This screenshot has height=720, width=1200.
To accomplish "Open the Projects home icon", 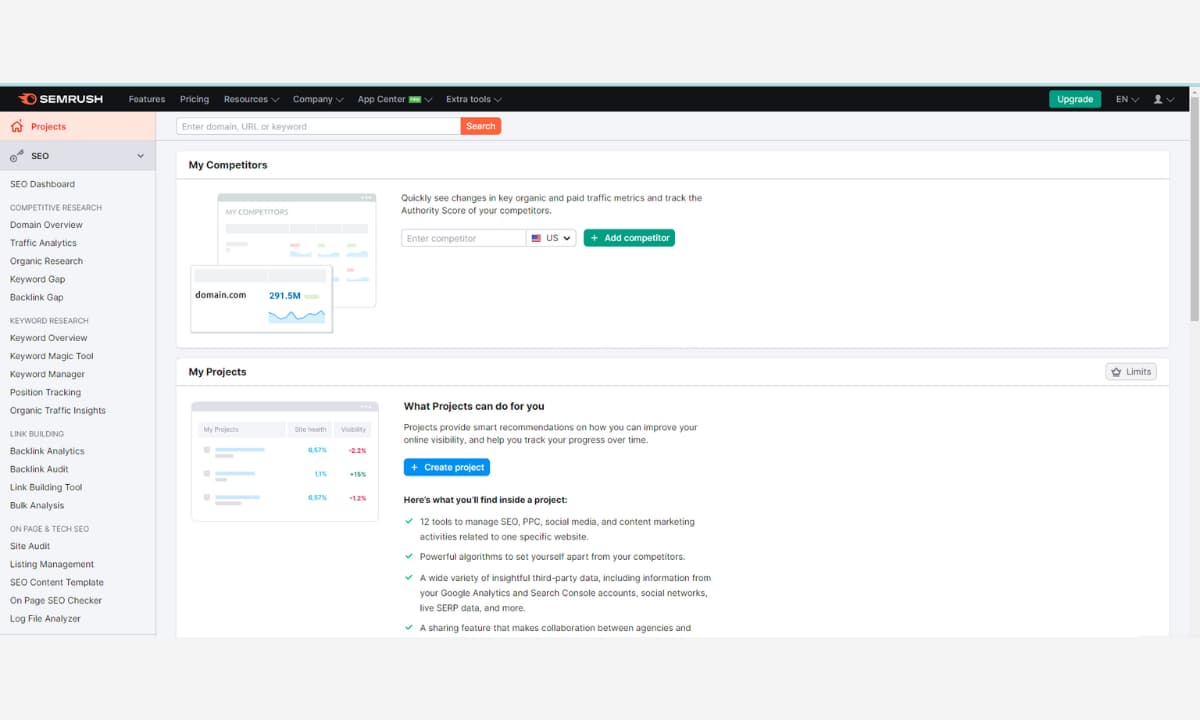I will tap(16, 126).
